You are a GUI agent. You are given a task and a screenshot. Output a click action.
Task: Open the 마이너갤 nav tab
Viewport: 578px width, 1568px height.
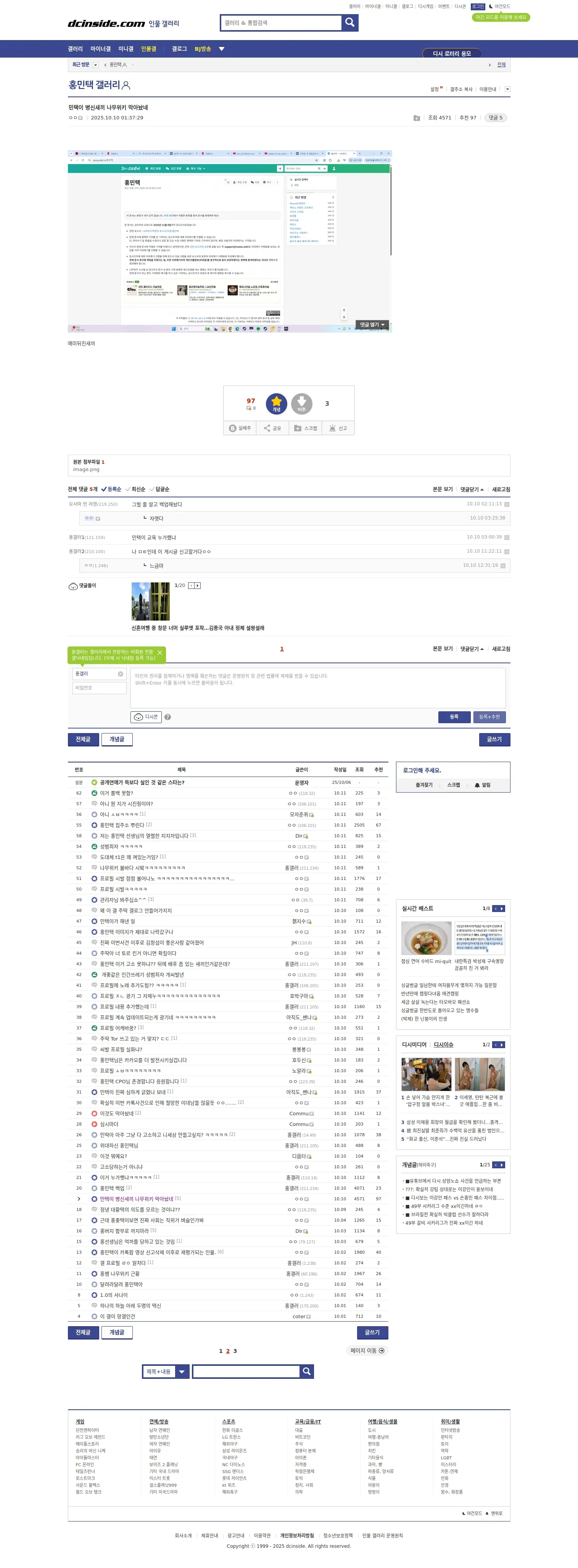(100, 49)
